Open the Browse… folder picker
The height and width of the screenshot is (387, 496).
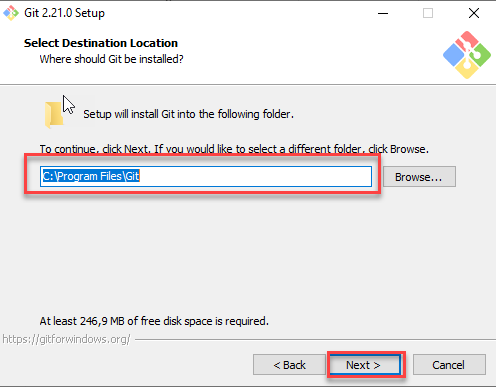419,177
